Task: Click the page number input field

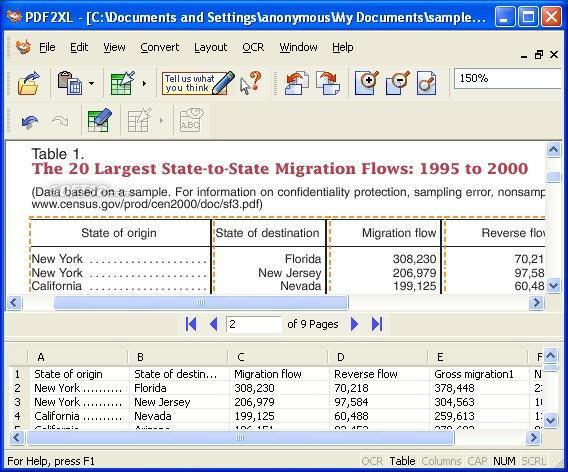Action: (254, 324)
